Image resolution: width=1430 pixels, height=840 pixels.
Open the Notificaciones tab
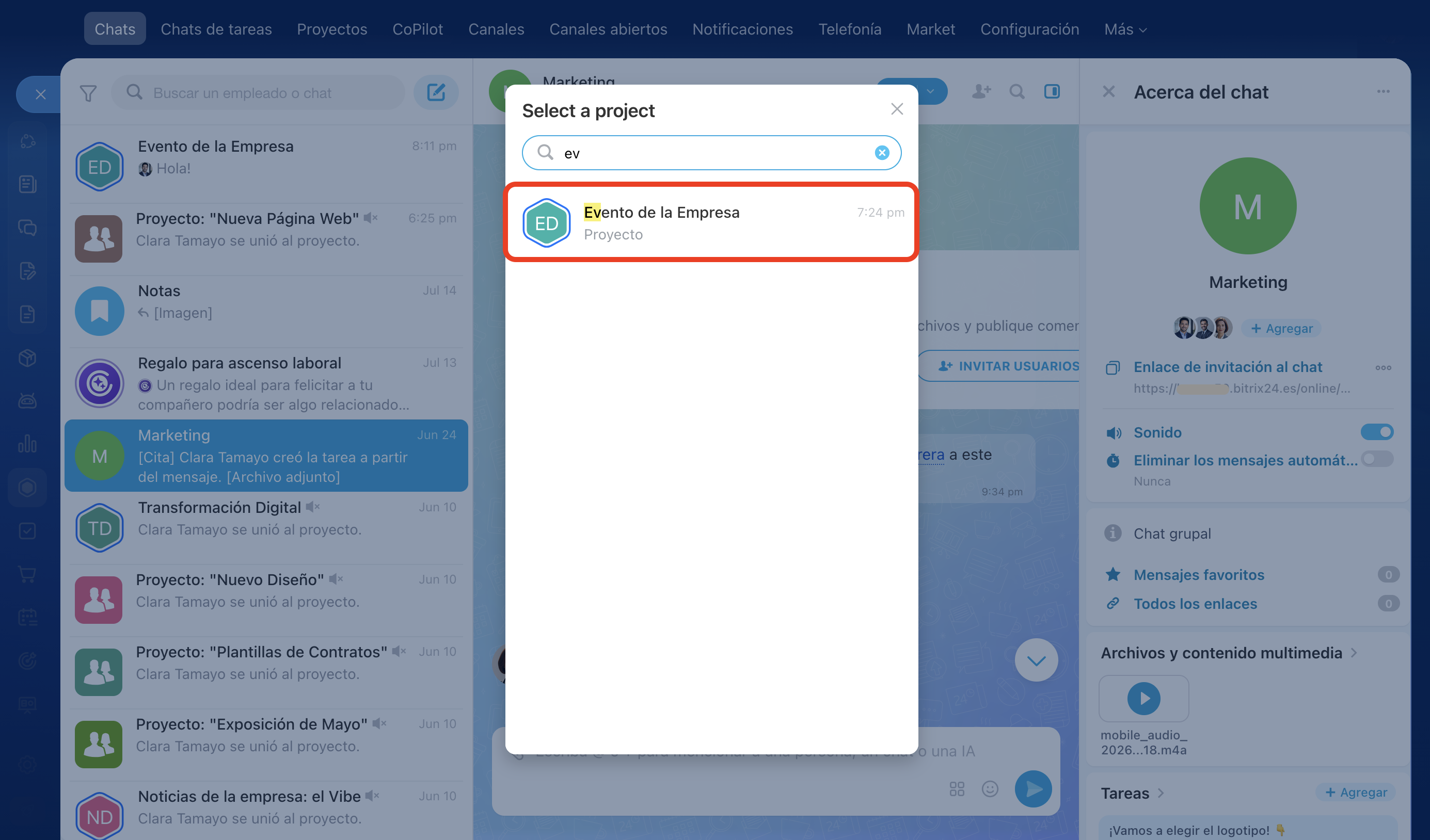742,29
